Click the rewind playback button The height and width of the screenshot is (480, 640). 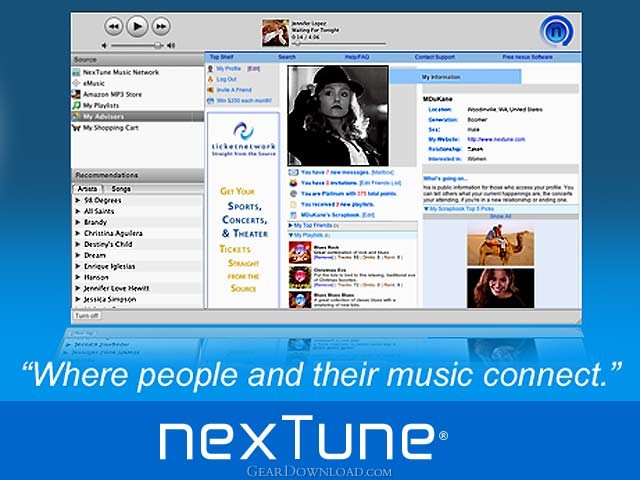[113, 27]
